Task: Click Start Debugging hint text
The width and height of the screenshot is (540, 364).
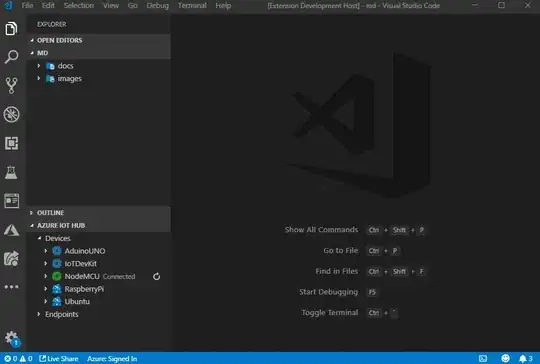Action: coord(329,292)
